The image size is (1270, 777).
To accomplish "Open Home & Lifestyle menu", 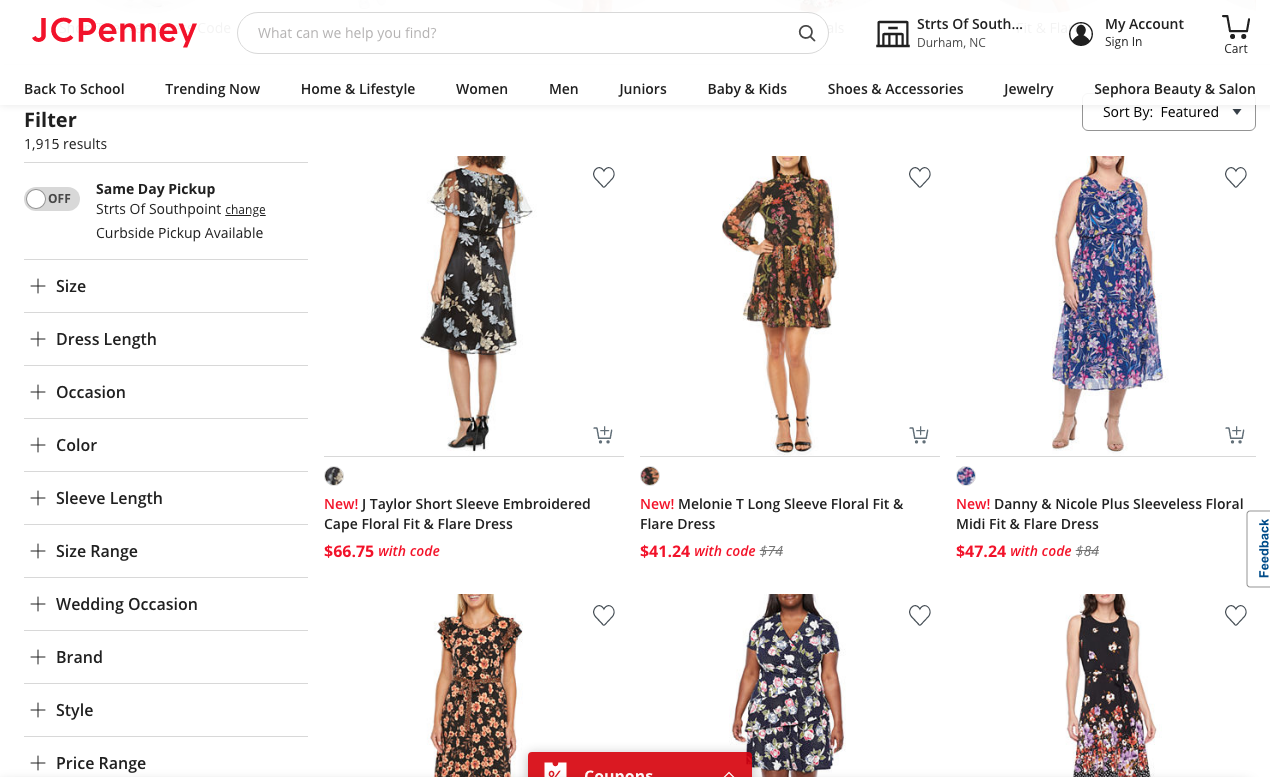I will tap(358, 89).
